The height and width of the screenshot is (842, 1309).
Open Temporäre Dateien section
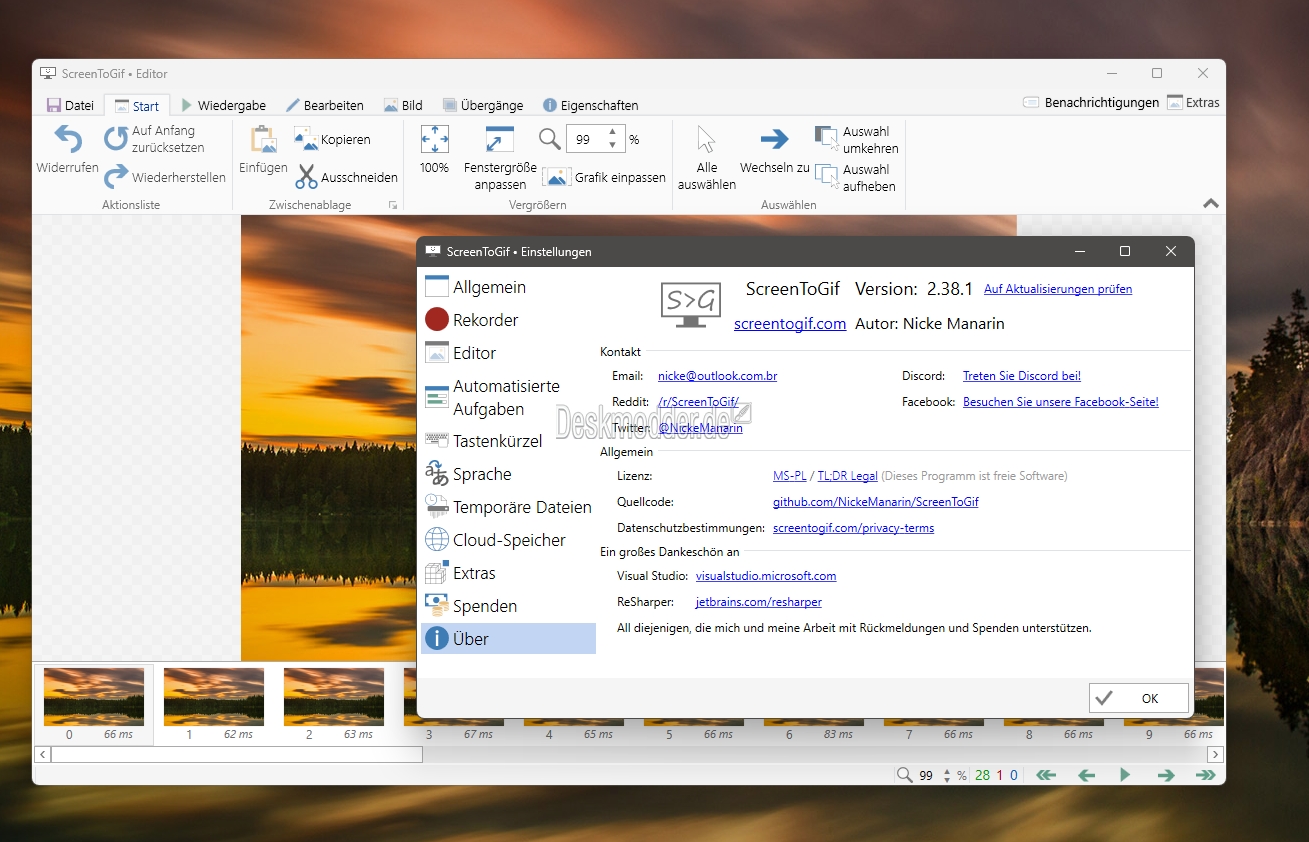(508, 507)
